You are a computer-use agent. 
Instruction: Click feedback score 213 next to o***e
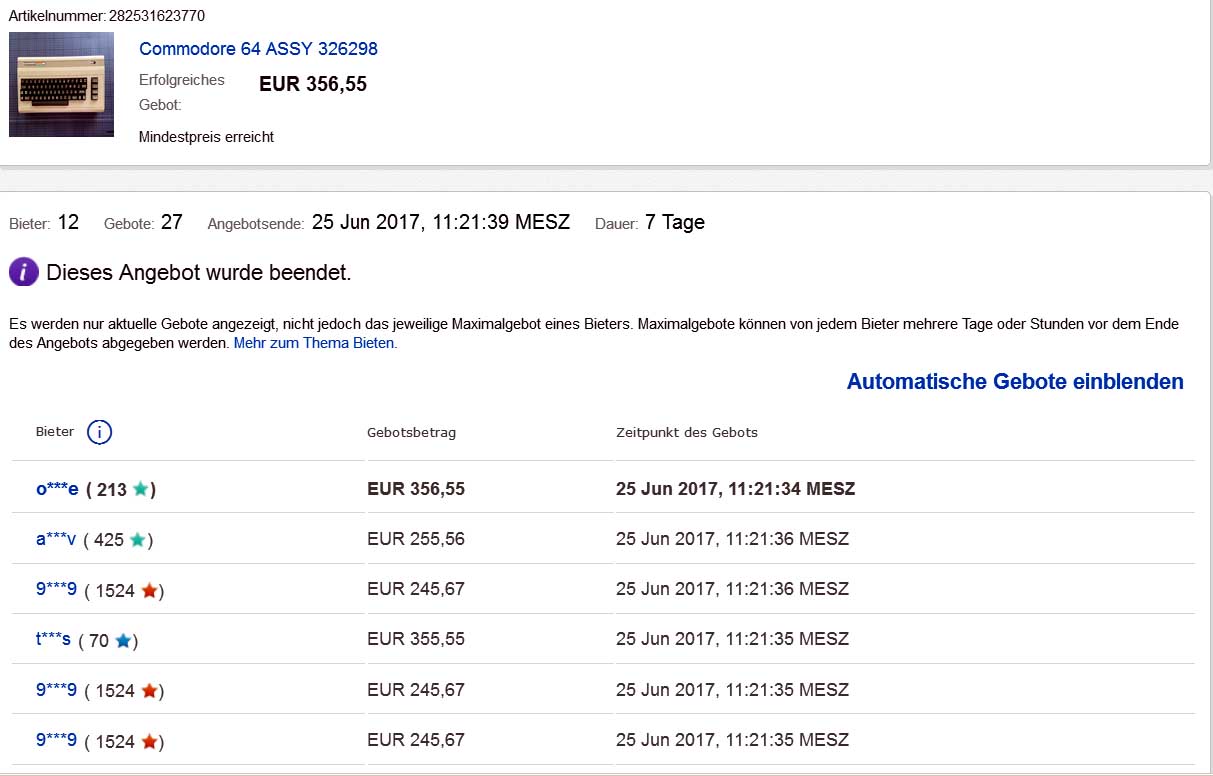tap(112, 490)
